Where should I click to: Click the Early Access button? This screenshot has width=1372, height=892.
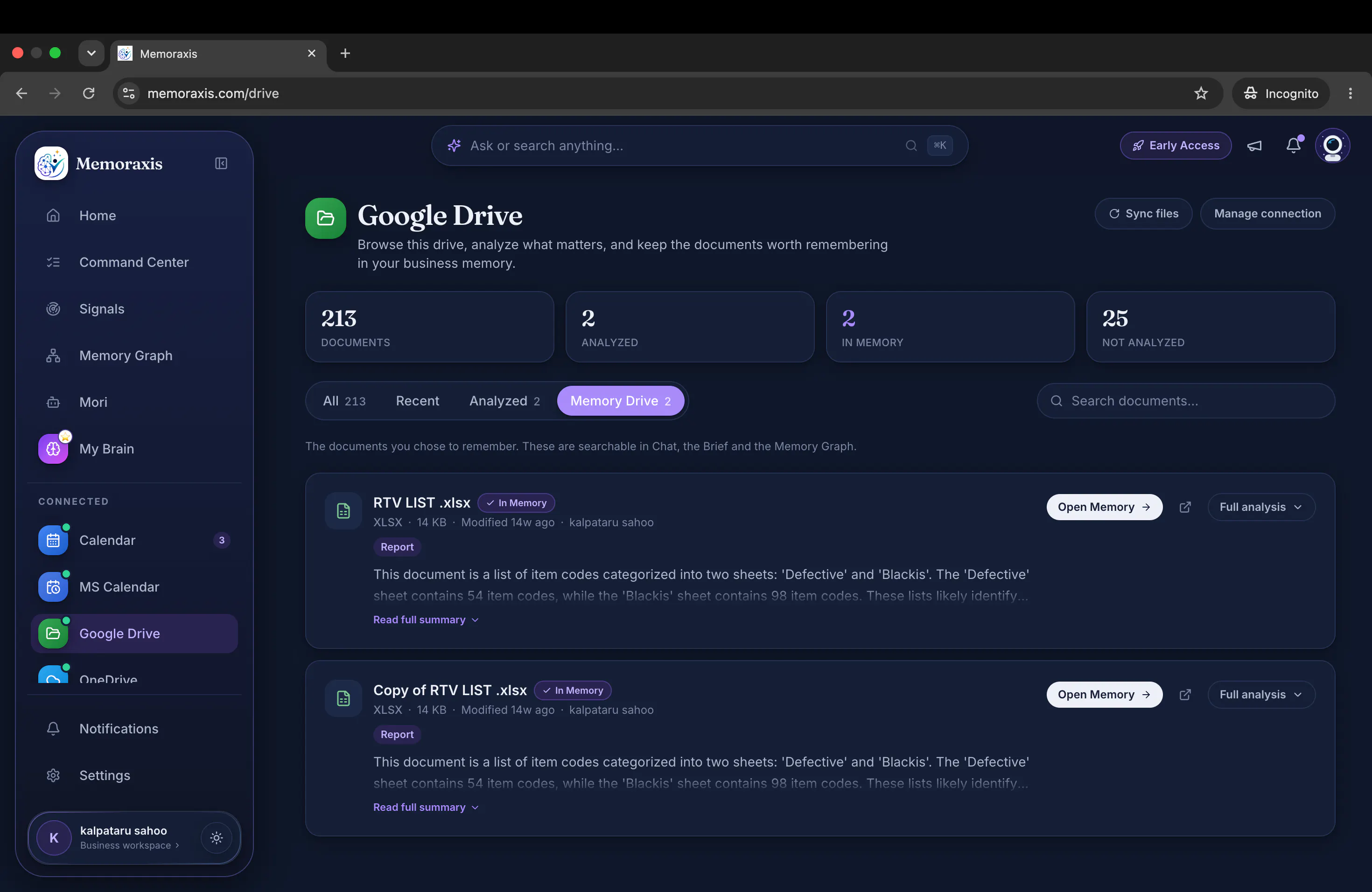point(1176,146)
